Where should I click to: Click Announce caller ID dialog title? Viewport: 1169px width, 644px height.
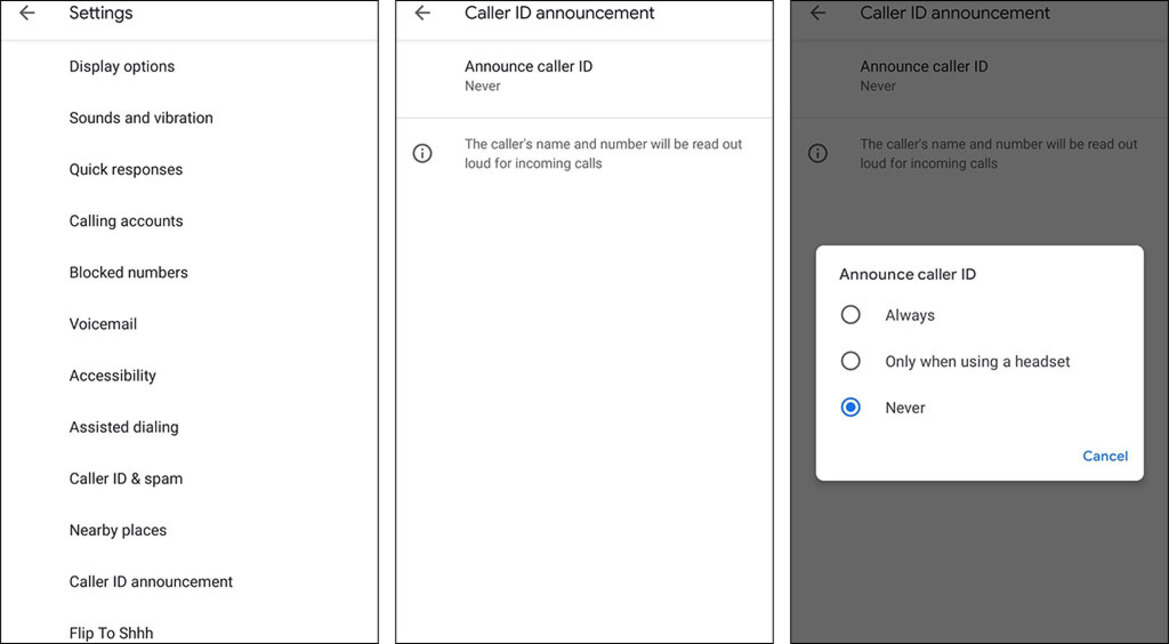tap(907, 274)
